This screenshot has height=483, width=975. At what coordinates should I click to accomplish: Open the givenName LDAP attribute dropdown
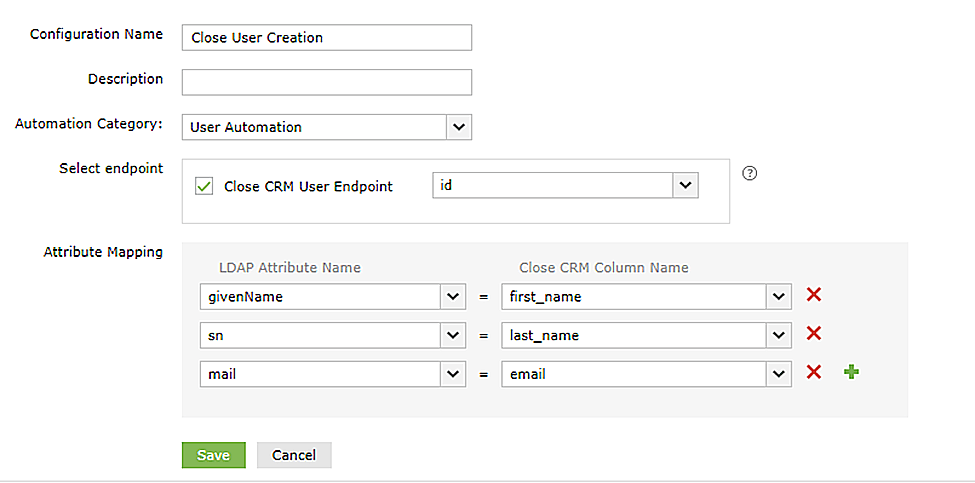point(454,297)
